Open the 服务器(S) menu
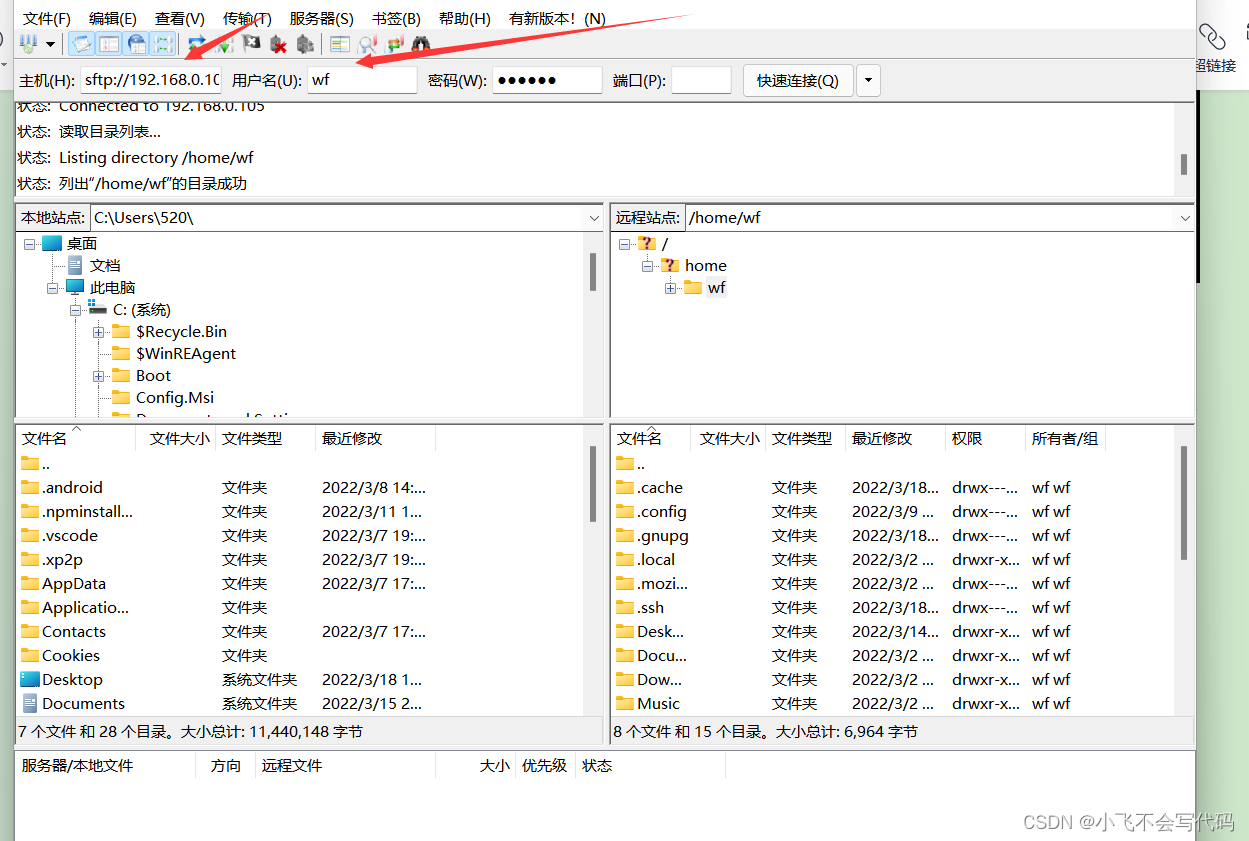The width and height of the screenshot is (1249, 841). point(320,17)
